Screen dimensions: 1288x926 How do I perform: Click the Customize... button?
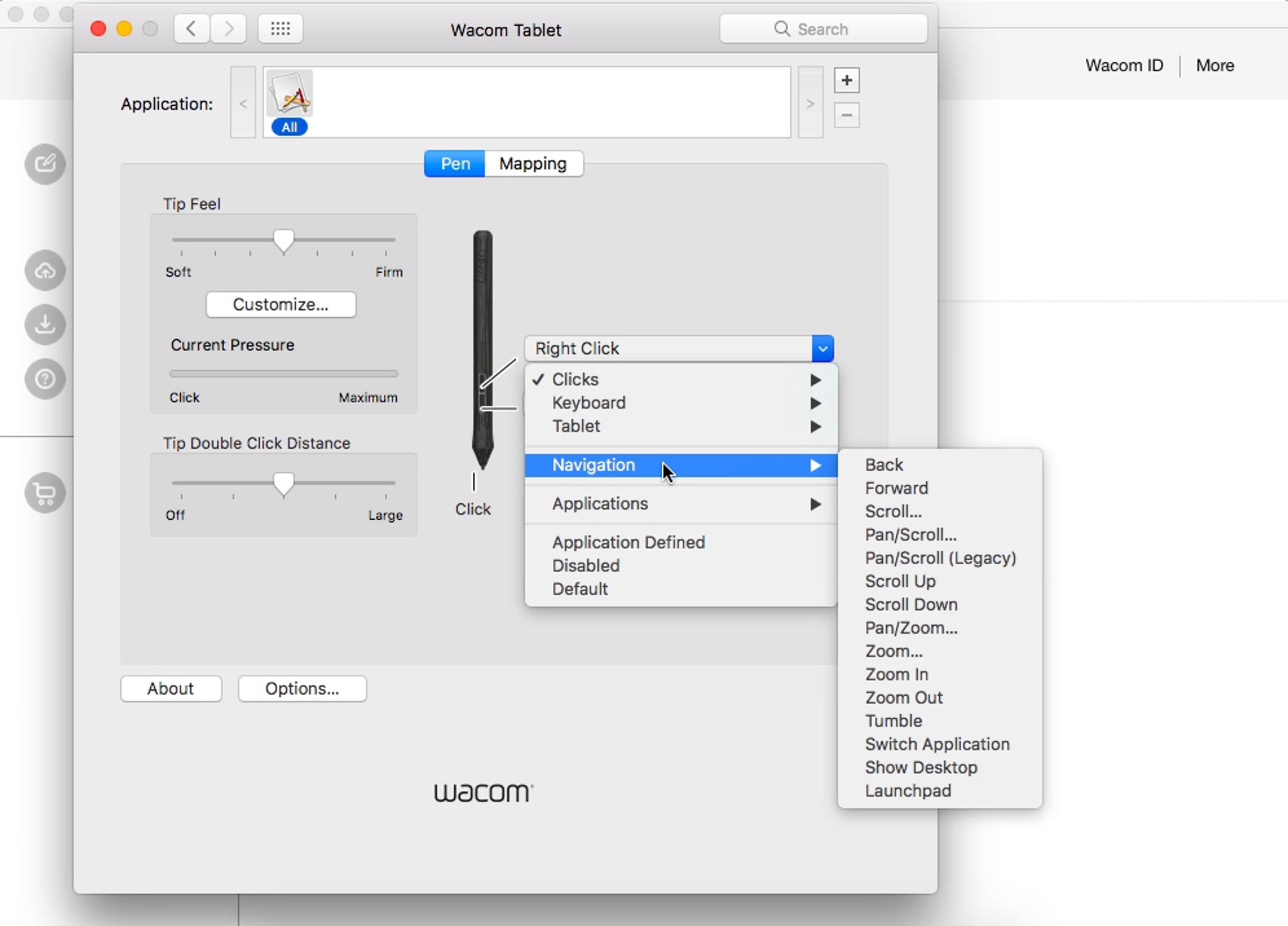[x=281, y=304]
